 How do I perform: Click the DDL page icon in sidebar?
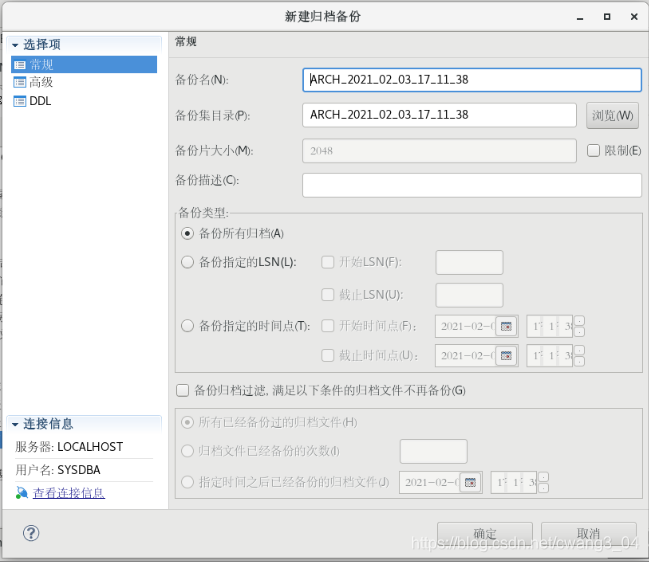19,101
